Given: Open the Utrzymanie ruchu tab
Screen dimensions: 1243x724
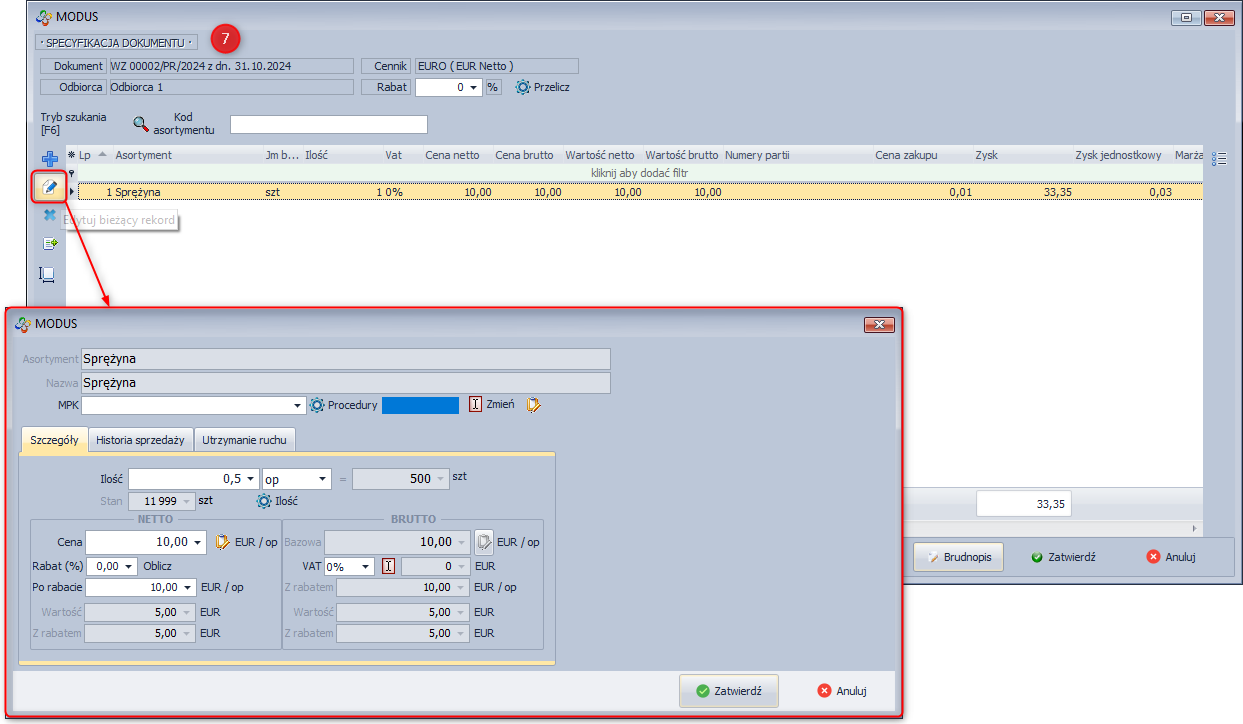Looking at the screenshot, I should [x=245, y=440].
